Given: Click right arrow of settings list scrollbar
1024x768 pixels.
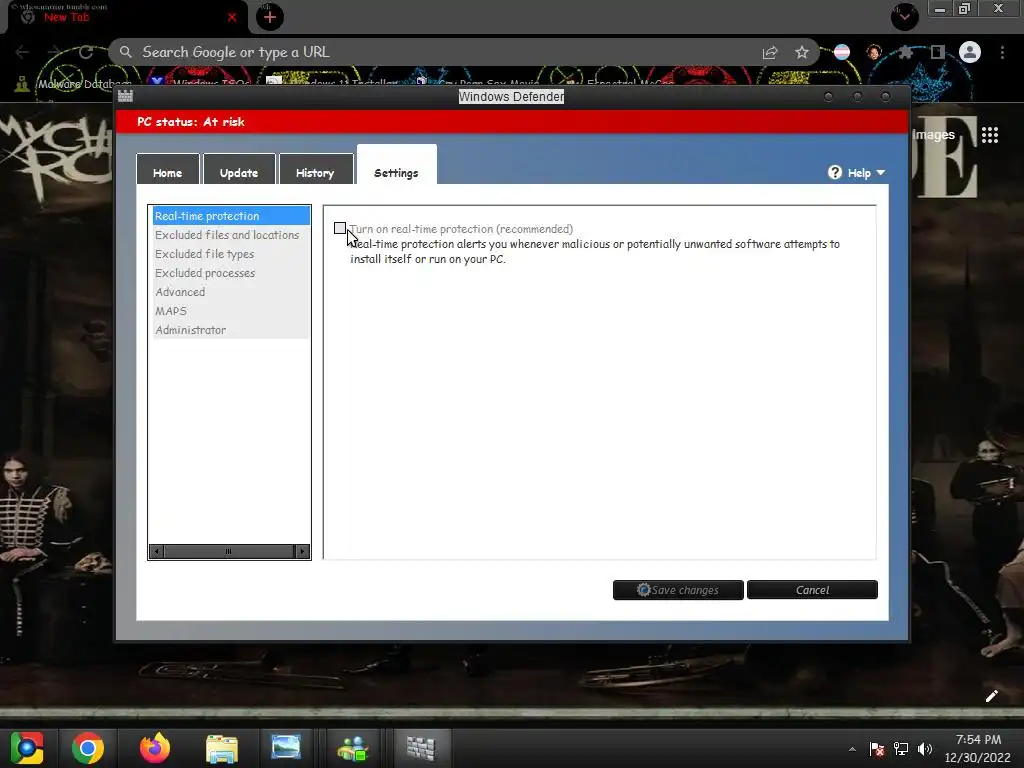Looking at the screenshot, I should (302, 551).
